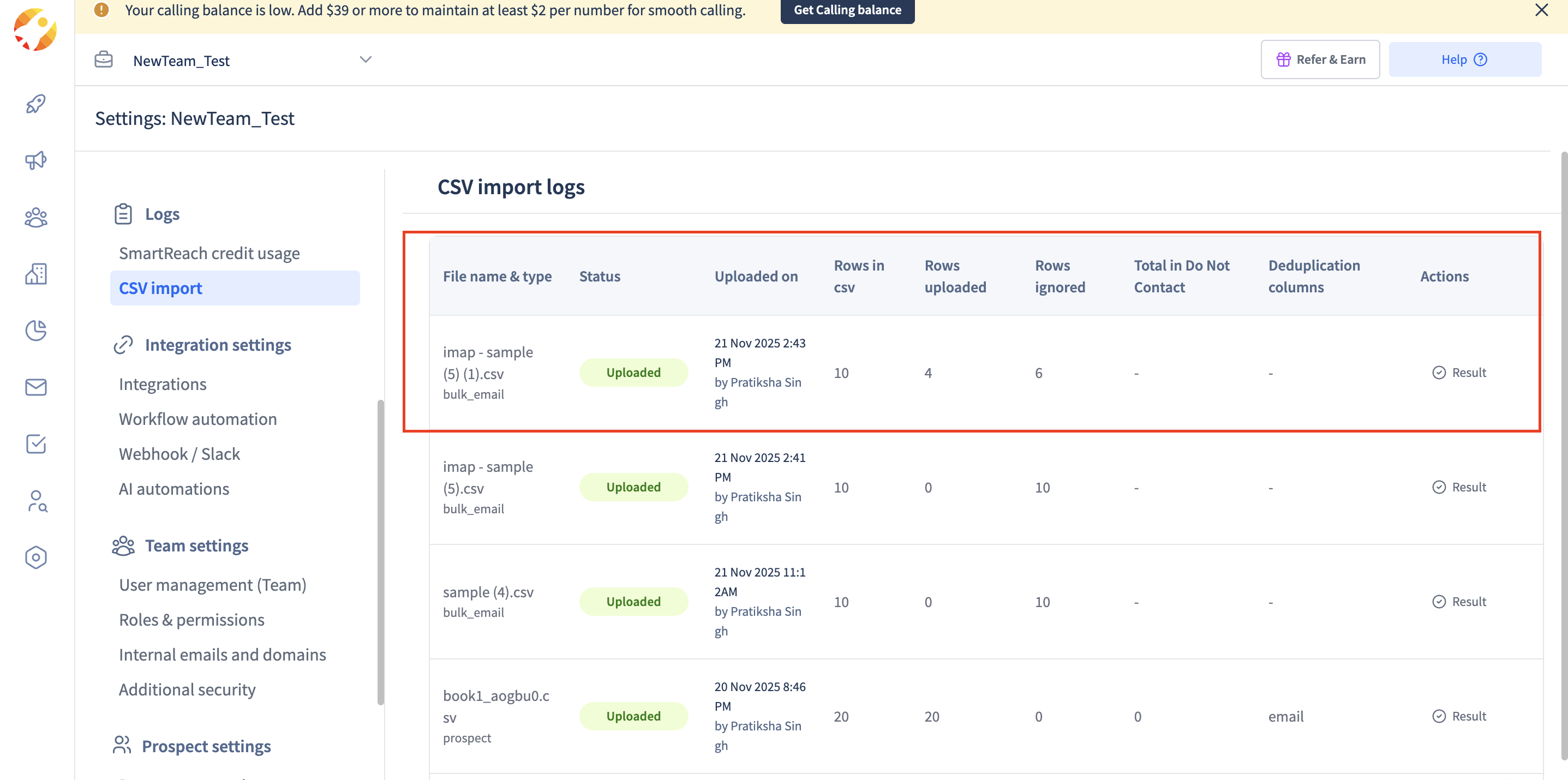The image size is (1568, 780).
Task: Dismiss the low calling balance banner
Action: pyautogui.click(x=1541, y=10)
